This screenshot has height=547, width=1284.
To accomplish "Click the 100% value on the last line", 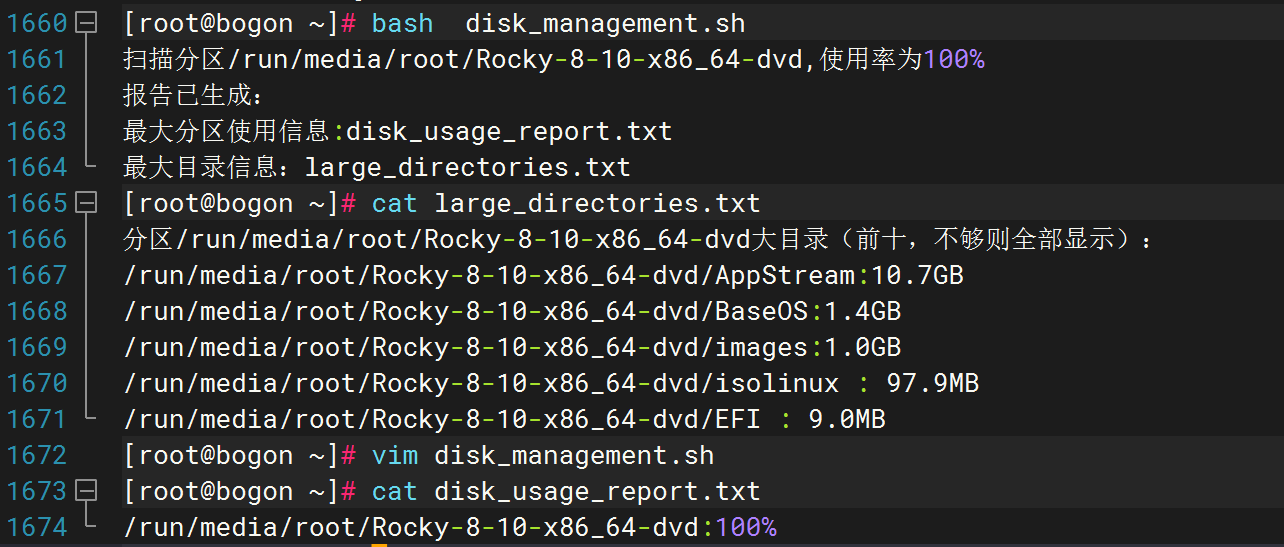I will click(x=746, y=527).
